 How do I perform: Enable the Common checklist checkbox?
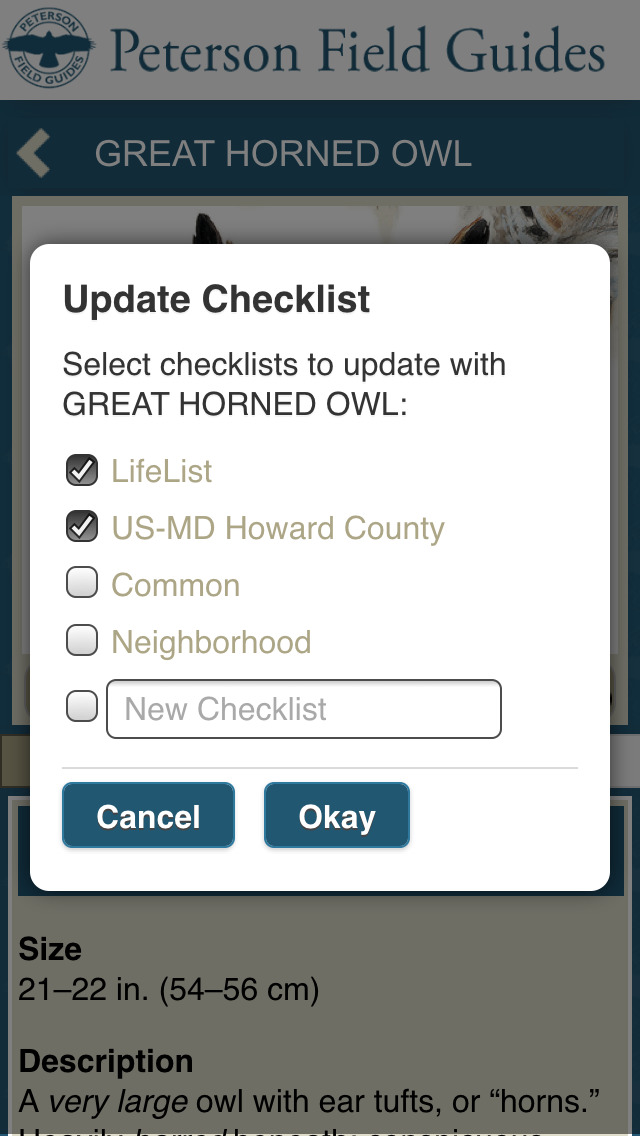(82, 584)
